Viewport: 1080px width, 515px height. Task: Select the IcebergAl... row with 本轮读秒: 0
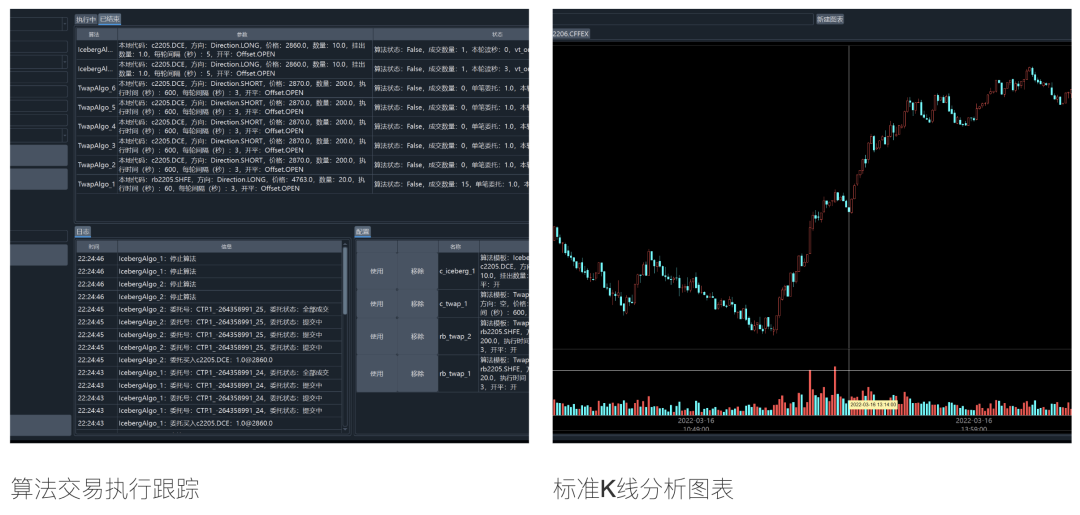coord(302,49)
